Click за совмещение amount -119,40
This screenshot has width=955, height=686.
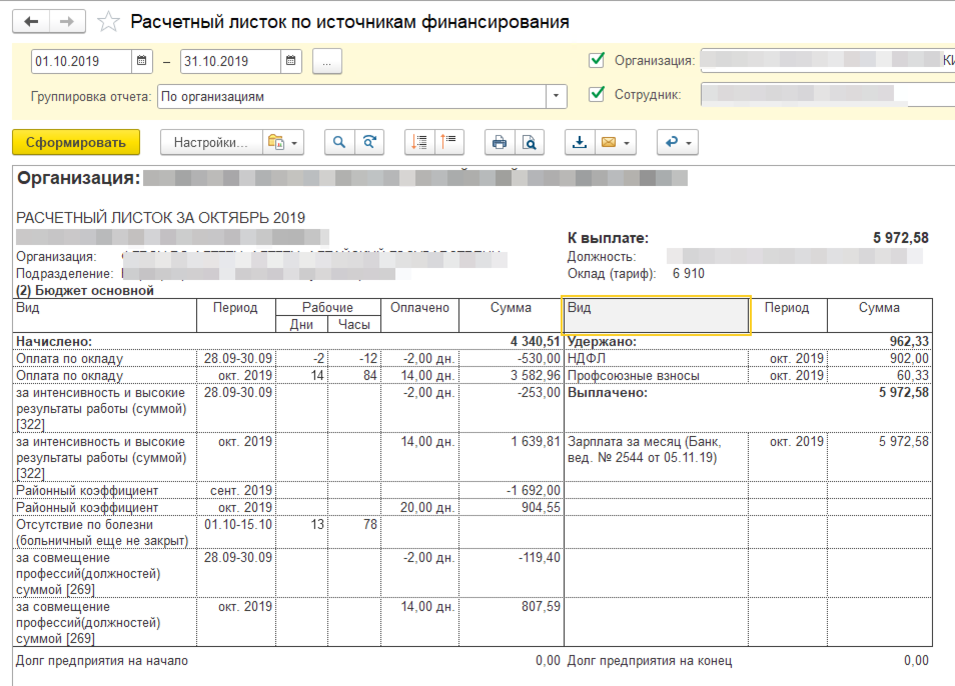pyautogui.click(x=538, y=557)
